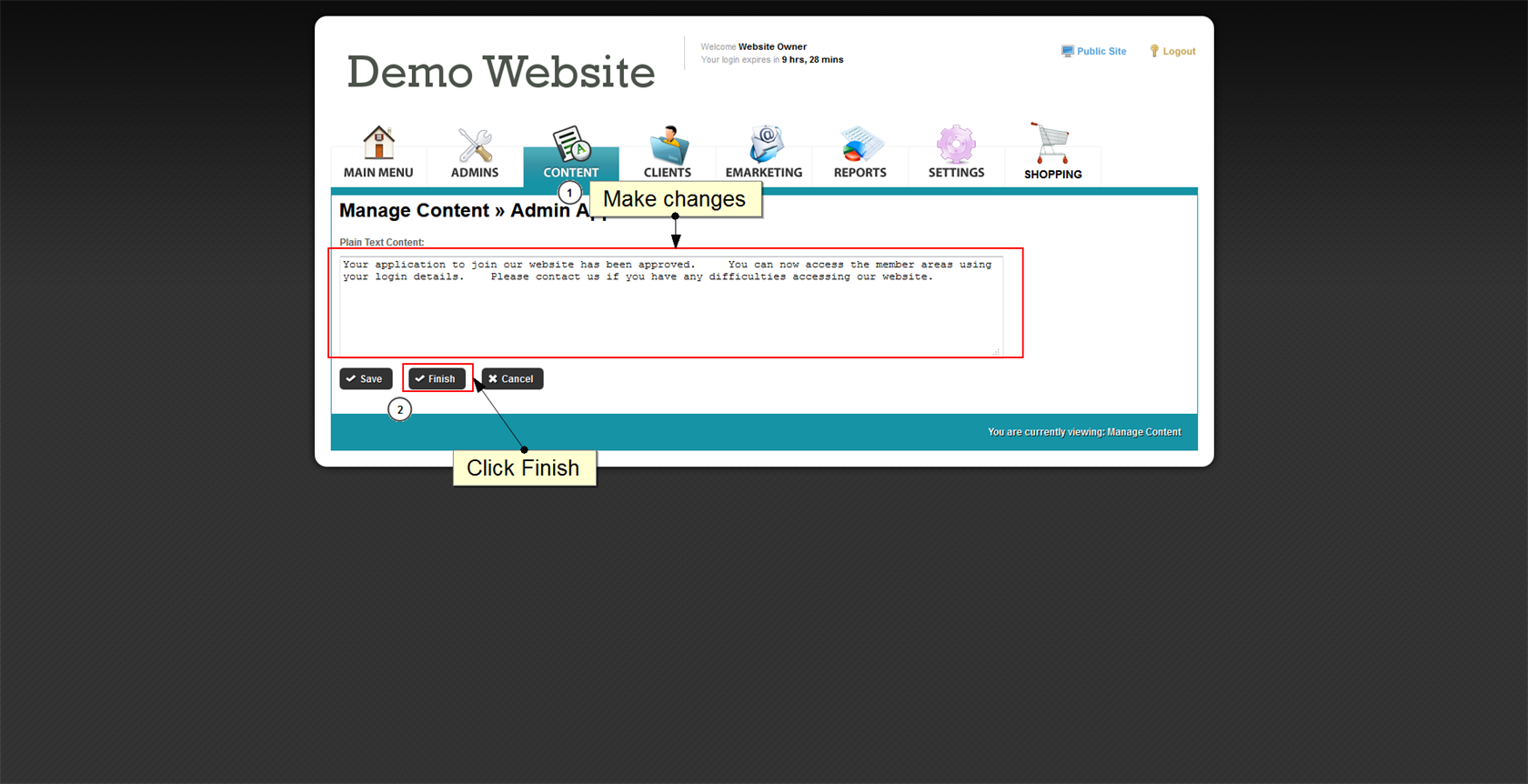Open the Public Site text link
The height and width of the screenshot is (784, 1528).
click(1101, 52)
